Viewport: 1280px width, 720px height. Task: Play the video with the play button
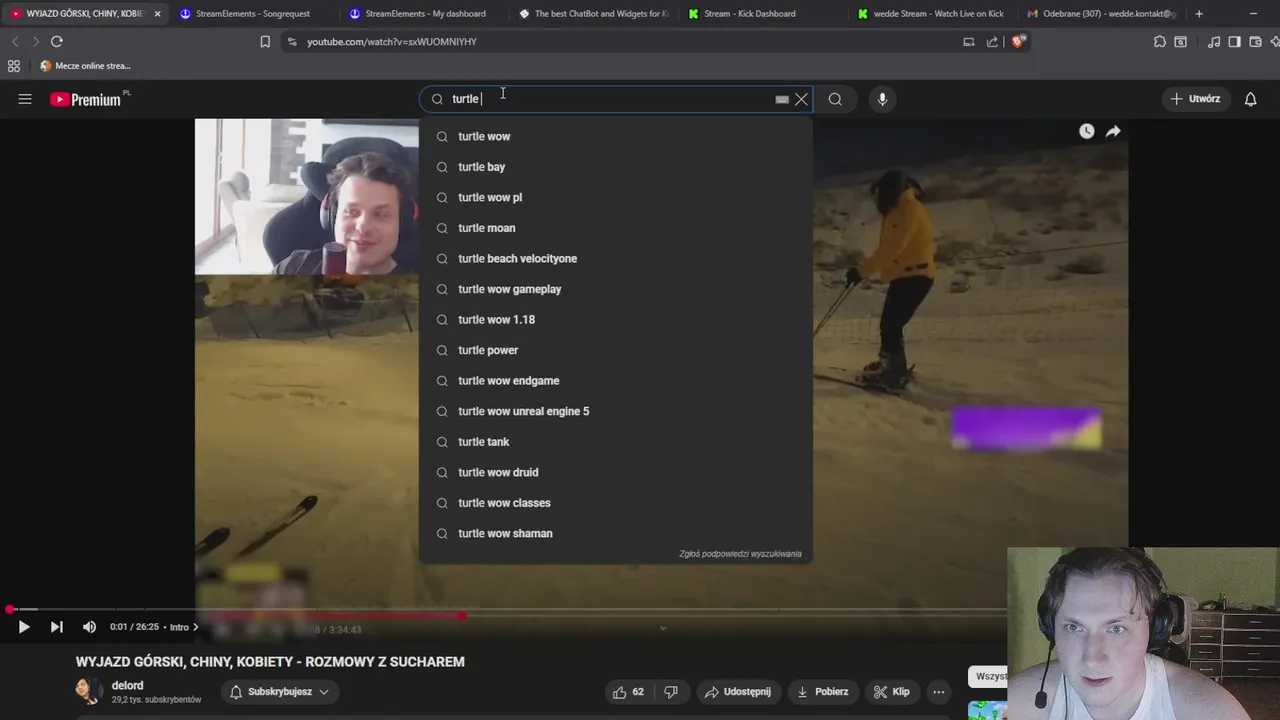[x=24, y=627]
